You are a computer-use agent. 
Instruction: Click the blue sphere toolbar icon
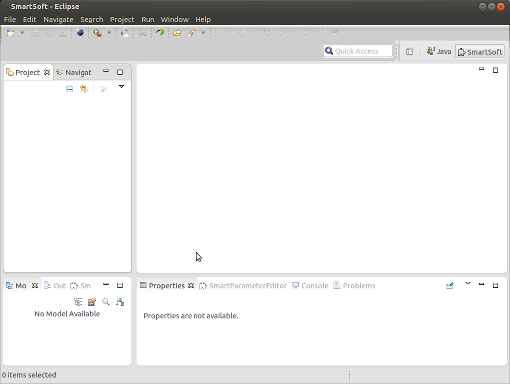80,33
